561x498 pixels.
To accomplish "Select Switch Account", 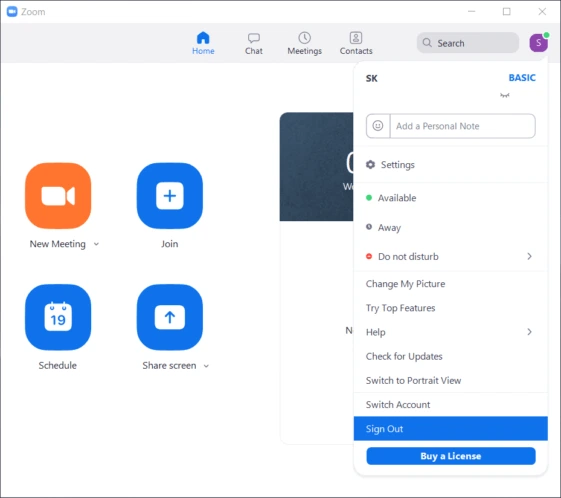I will (x=450, y=405).
